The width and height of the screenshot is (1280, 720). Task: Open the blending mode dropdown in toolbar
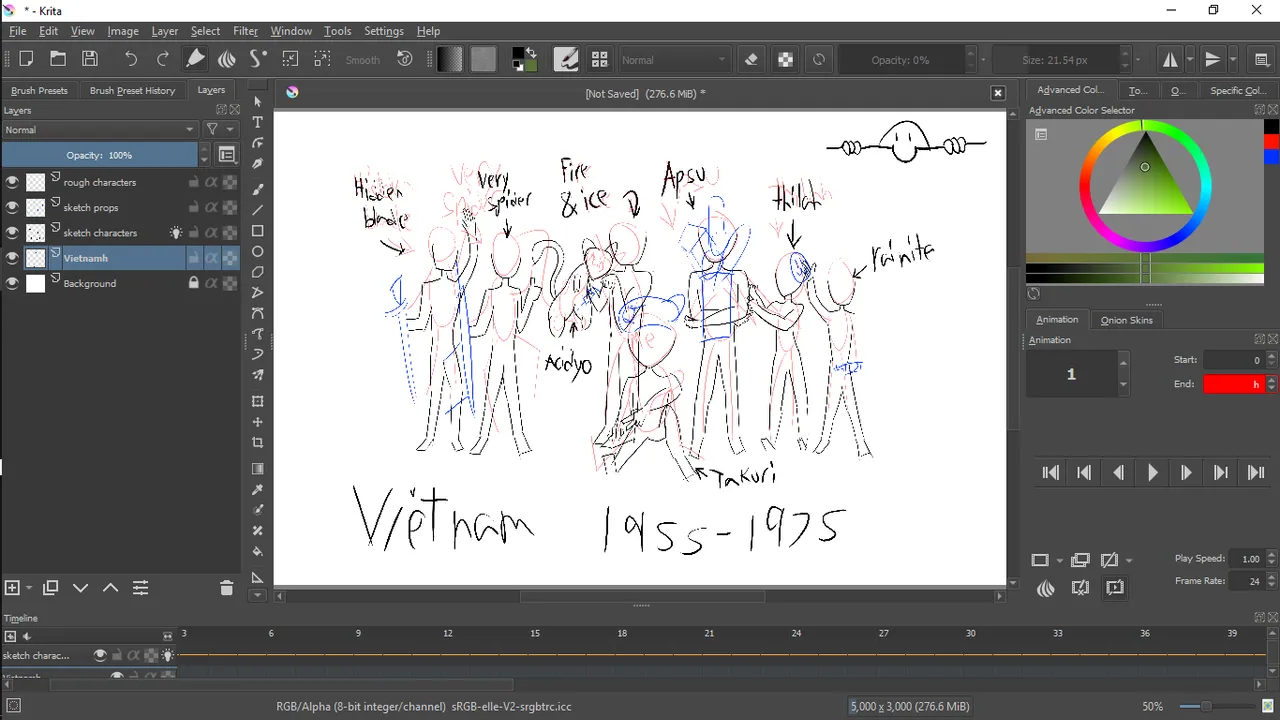674,60
